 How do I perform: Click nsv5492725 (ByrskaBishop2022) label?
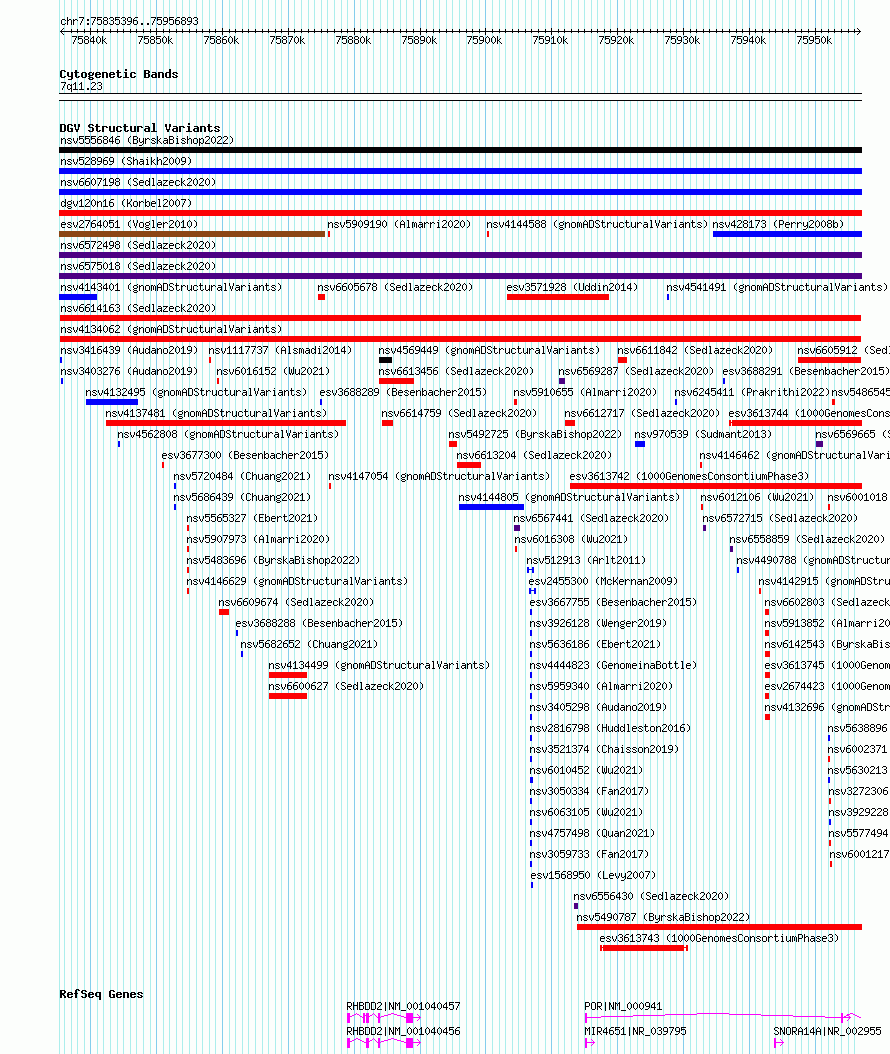pos(535,434)
